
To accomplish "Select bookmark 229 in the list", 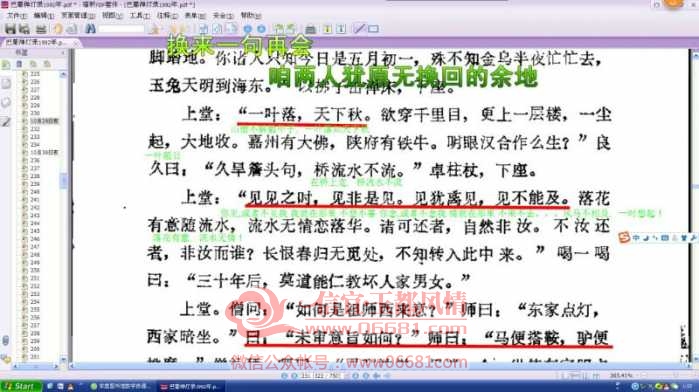I will pyautogui.click(x=35, y=105).
